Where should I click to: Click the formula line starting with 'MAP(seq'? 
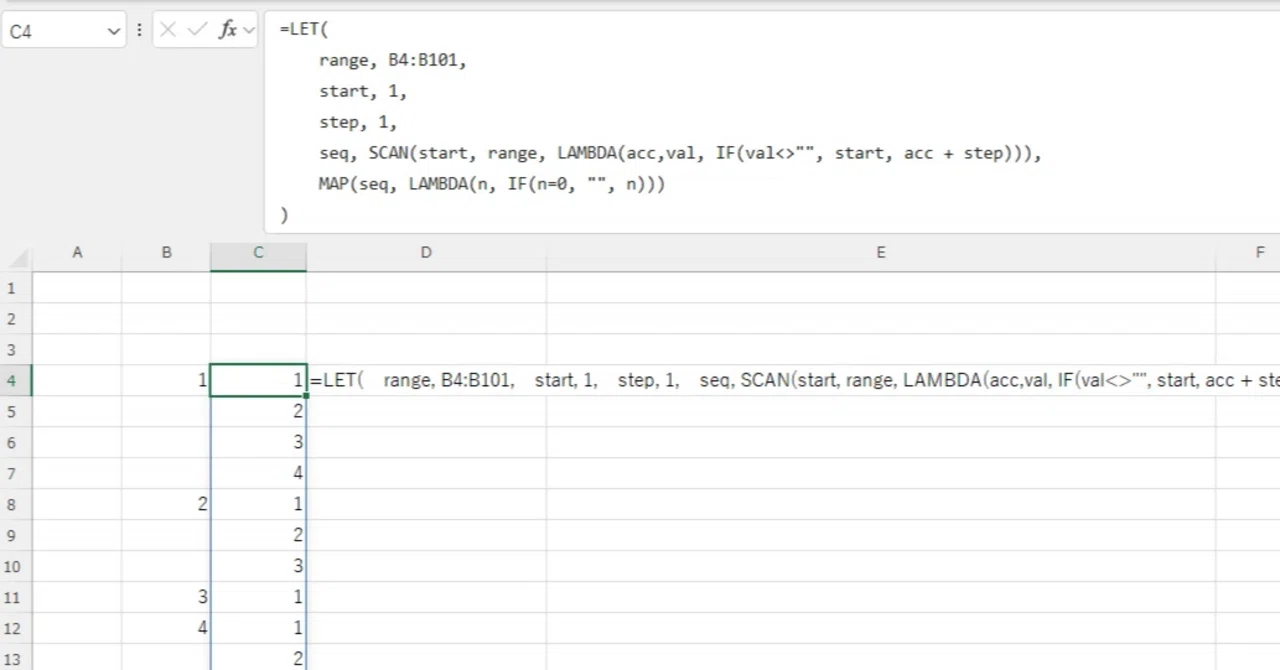492,184
